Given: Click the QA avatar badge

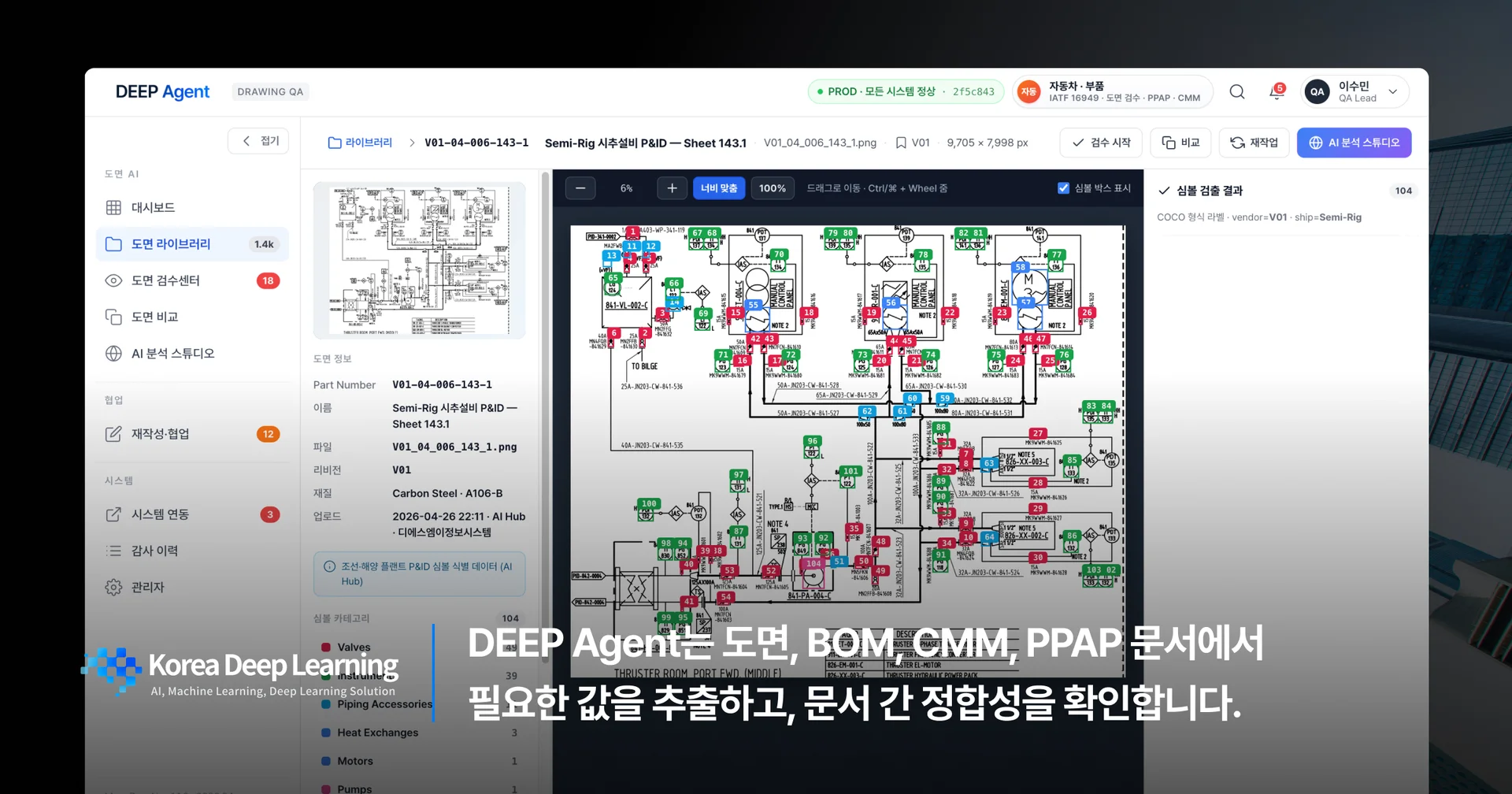Looking at the screenshot, I should coord(1317,92).
